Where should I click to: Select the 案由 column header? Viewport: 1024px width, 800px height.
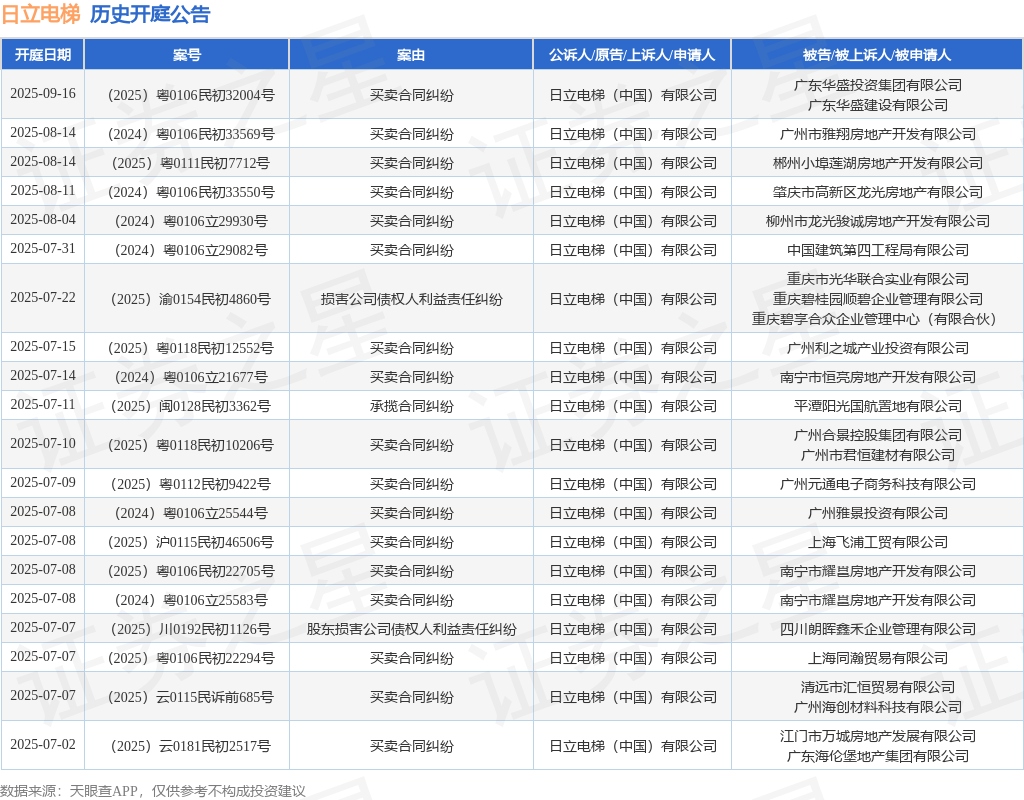point(411,55)
